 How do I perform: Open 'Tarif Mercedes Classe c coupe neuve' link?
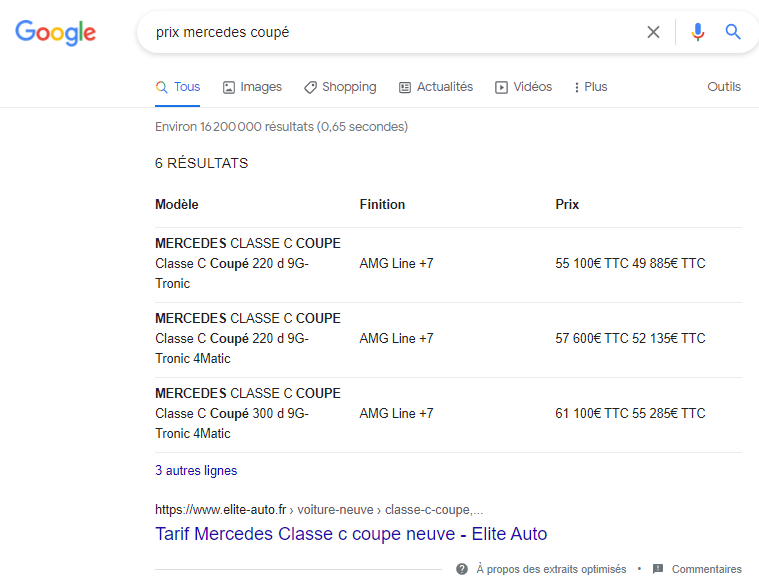click(x=351, y=534)
